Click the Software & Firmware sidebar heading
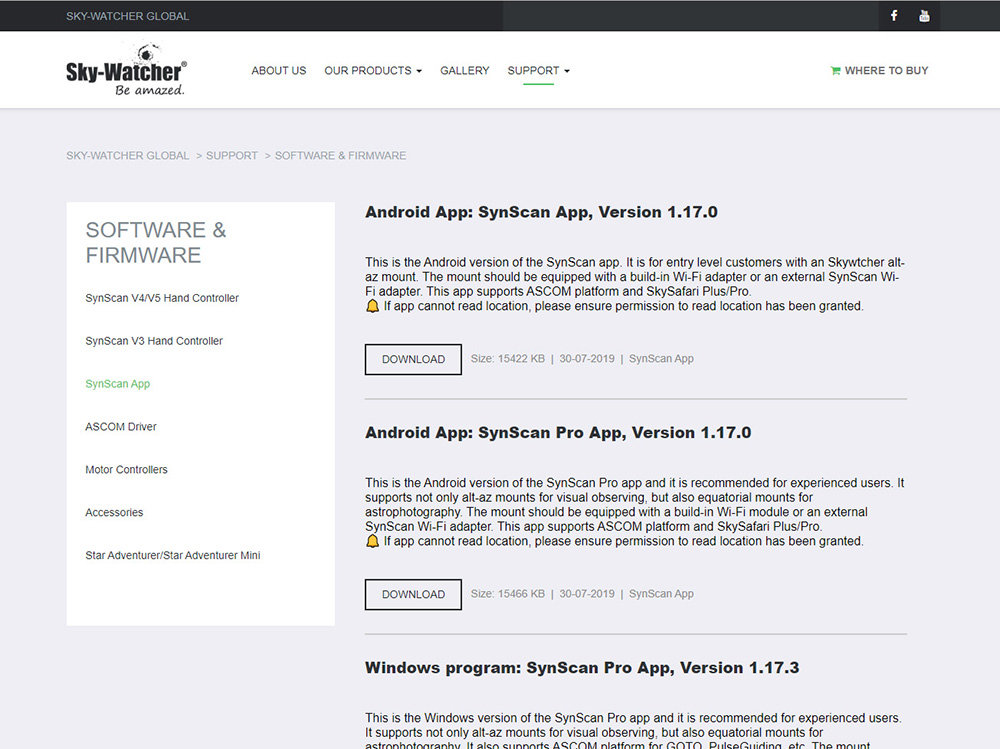This screenshot has width=1000, height=749. (x=156, y=242)
